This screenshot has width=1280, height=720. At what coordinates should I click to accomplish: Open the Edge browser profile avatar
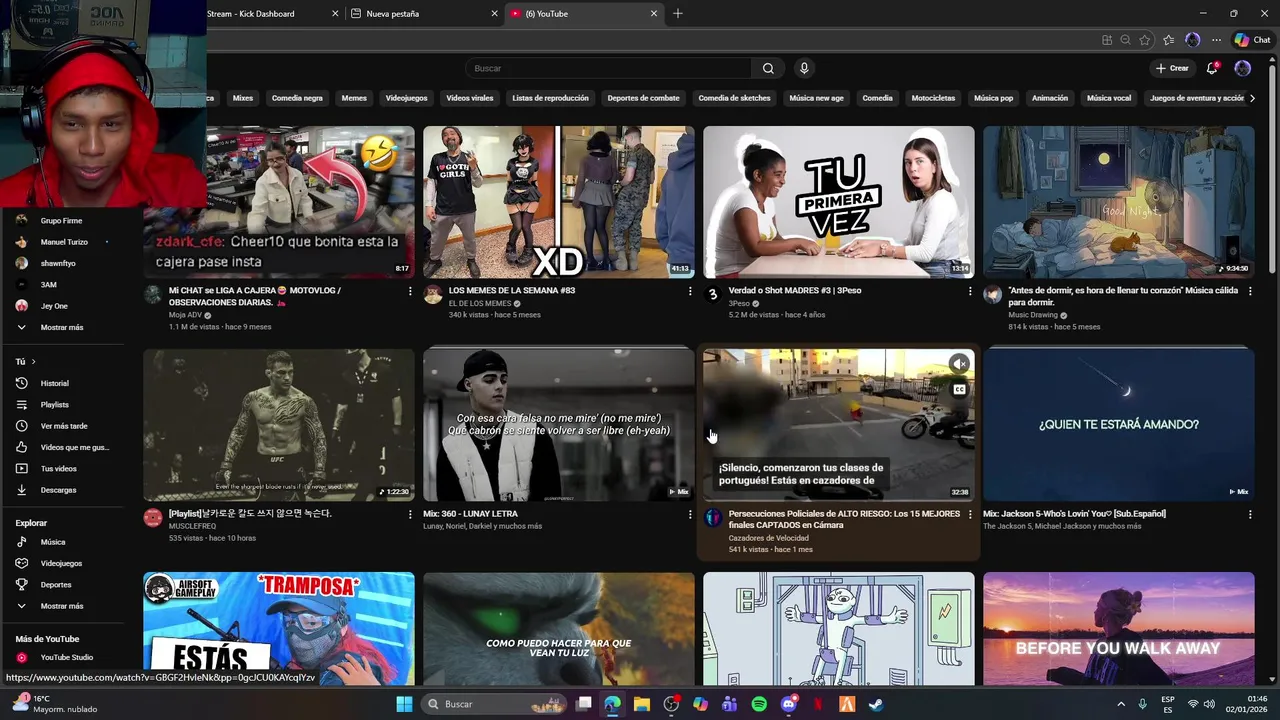[1192, 40]
